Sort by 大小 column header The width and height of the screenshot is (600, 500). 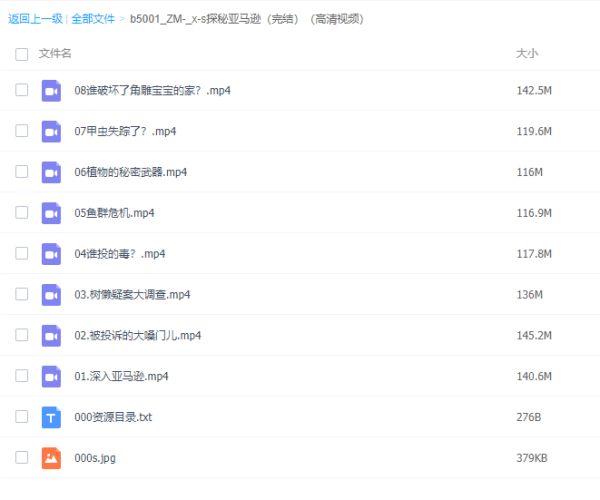[x=526, y=54]
